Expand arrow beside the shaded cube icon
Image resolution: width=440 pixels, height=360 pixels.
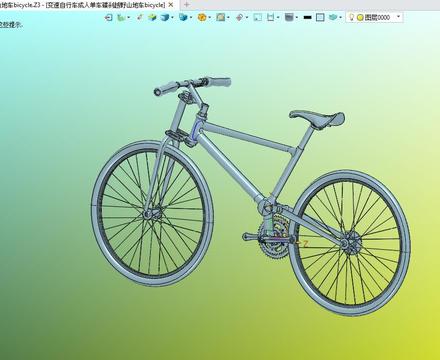173,17
